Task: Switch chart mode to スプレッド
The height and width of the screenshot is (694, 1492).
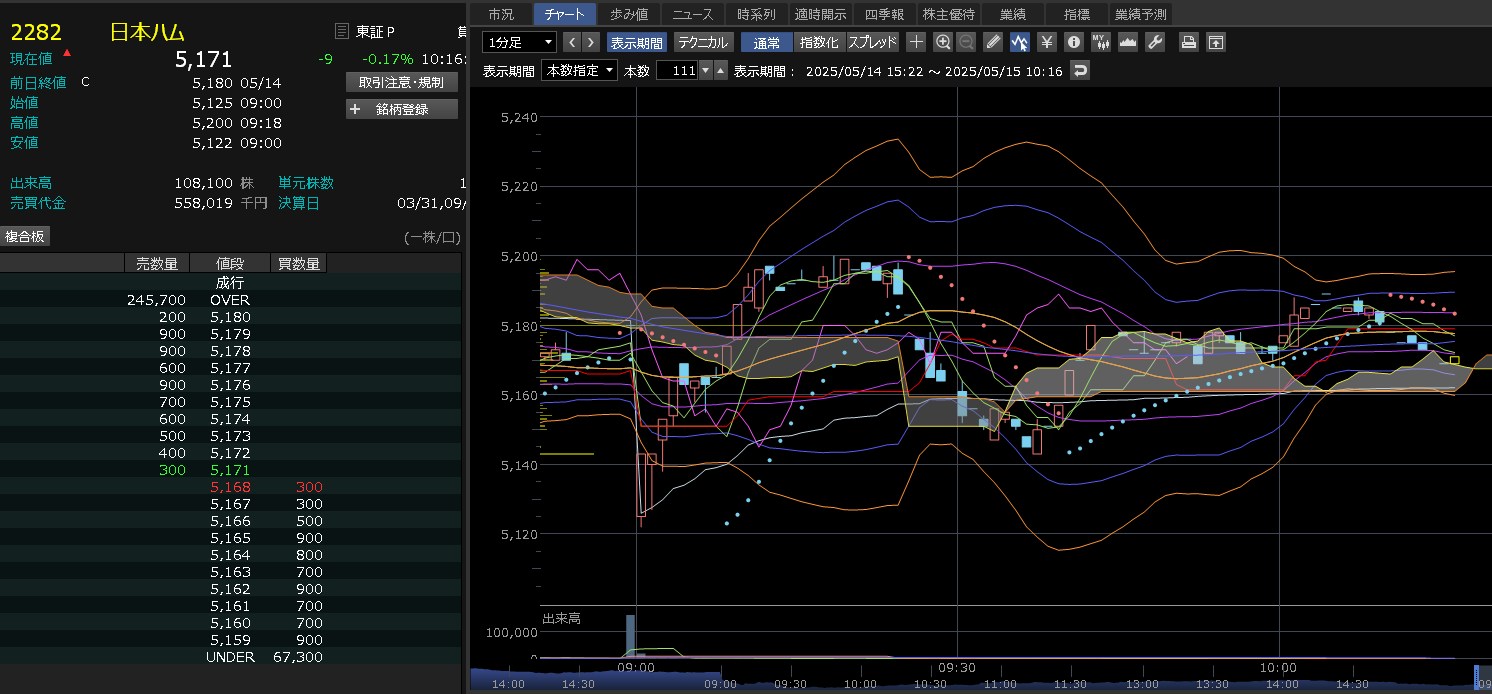Action: (x=872, y=43)
